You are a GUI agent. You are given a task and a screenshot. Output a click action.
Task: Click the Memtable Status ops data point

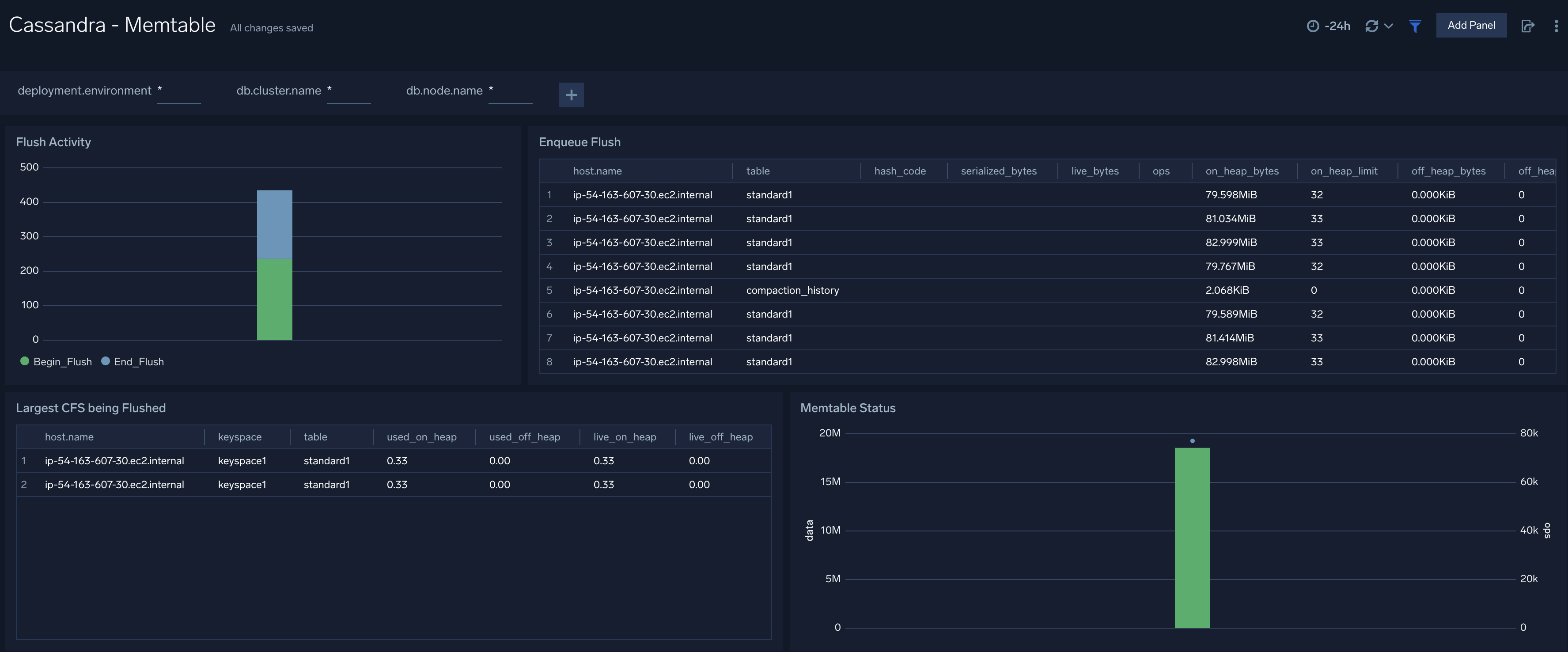(1192, 441)
